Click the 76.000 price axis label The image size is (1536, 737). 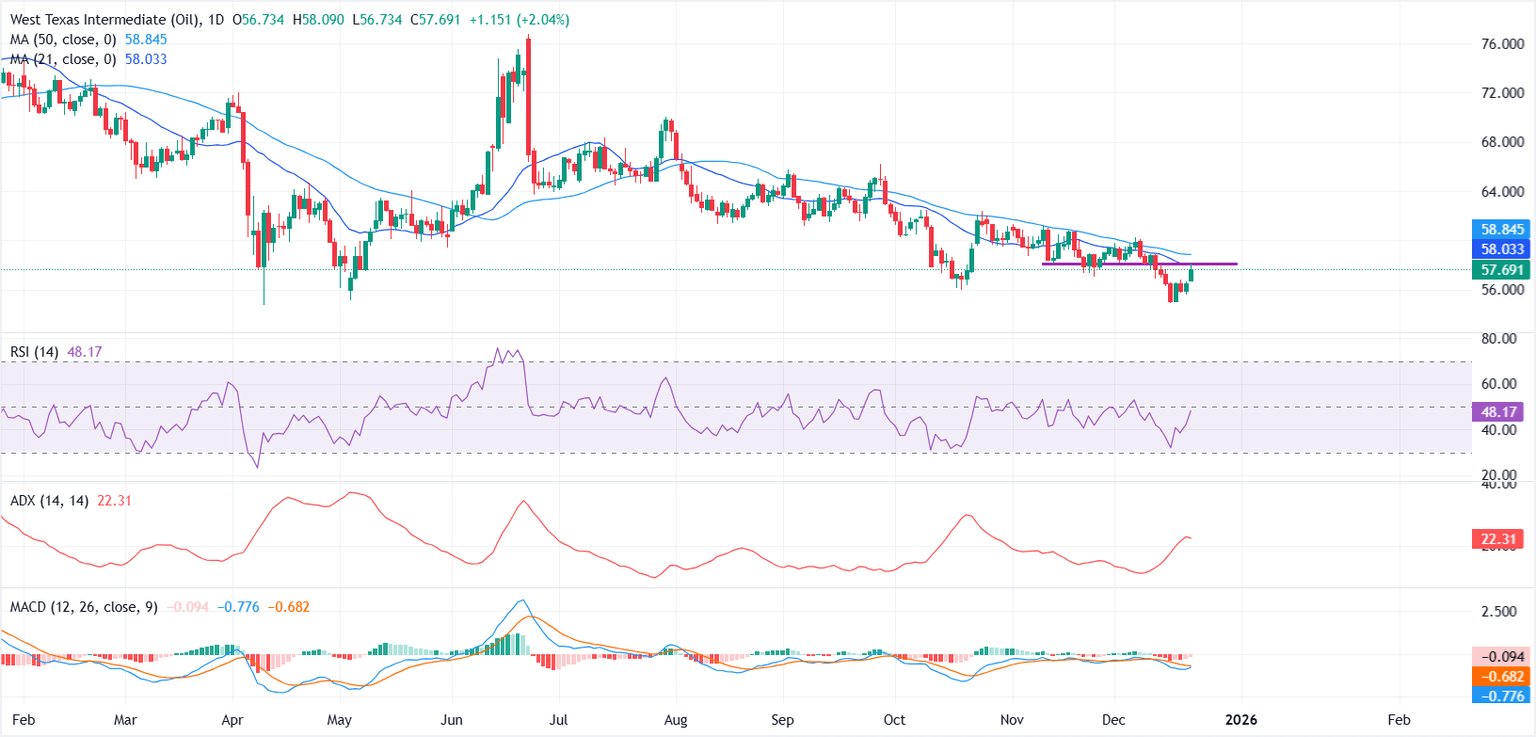click(1504, 45)
